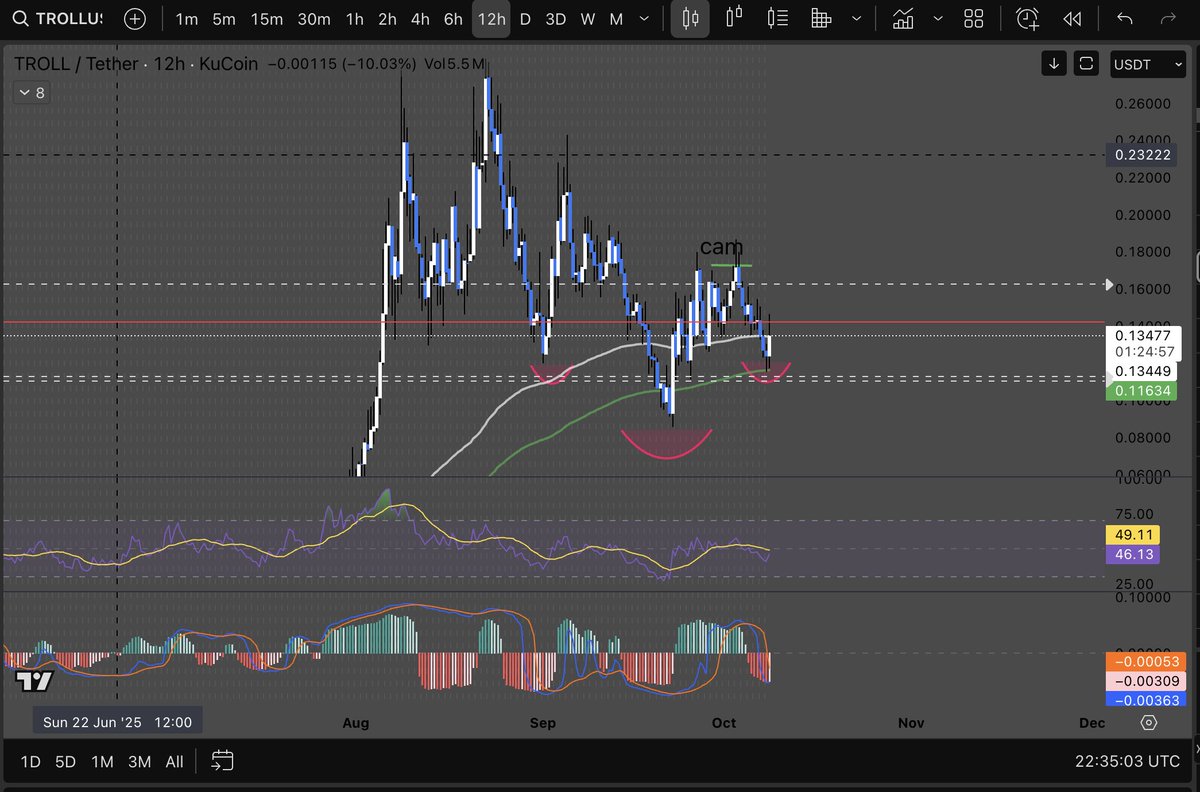The height and width of the screenshot is (792, 1200).
Task: Select the candlestick chart type icon
Action: [x=689, y=19]
